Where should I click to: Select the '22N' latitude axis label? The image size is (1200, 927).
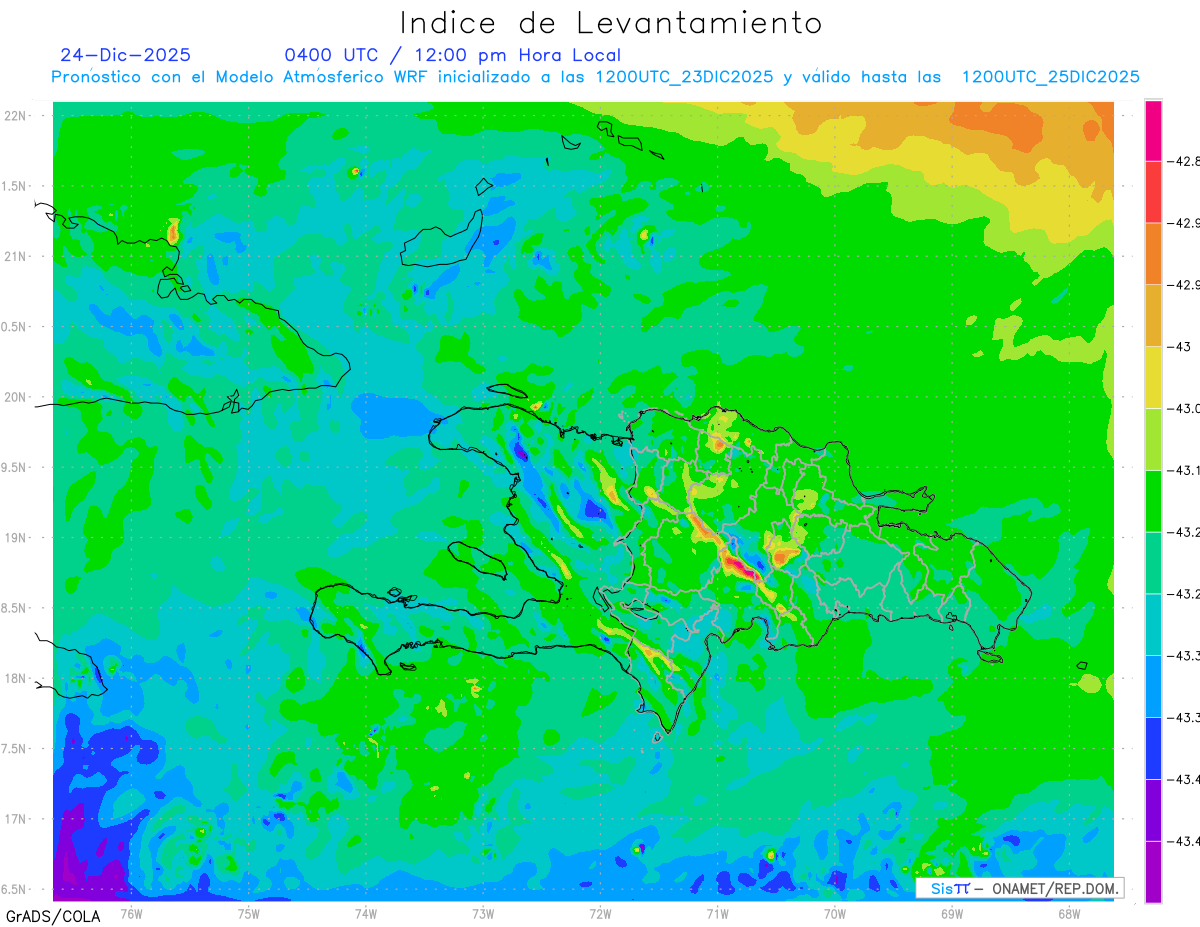click(15, 116)
